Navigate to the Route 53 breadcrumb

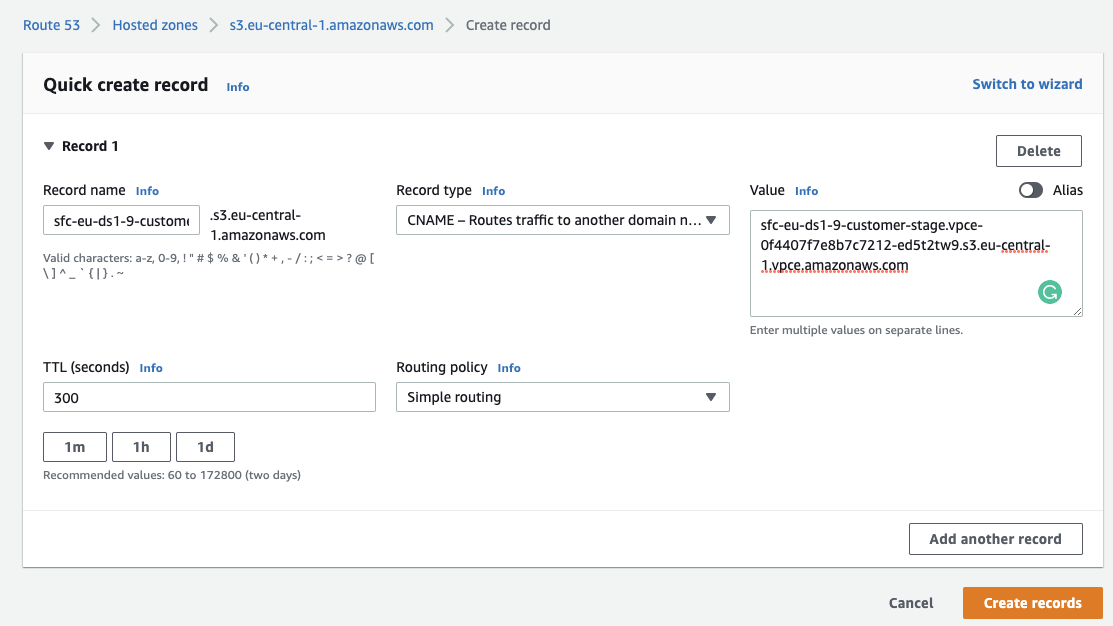pos(51,24)
